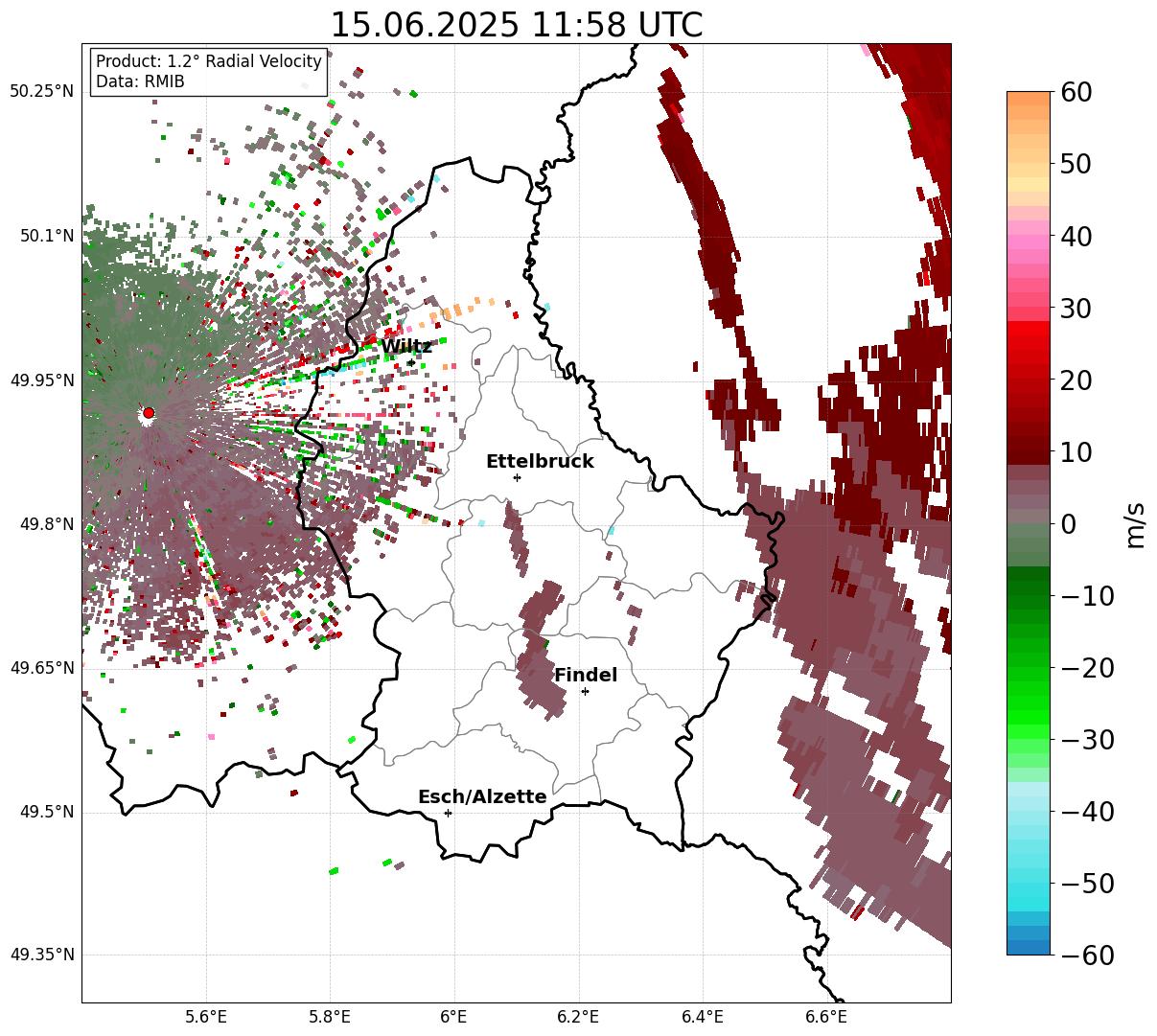Click the red radar site marker dot

pos(149,413)
